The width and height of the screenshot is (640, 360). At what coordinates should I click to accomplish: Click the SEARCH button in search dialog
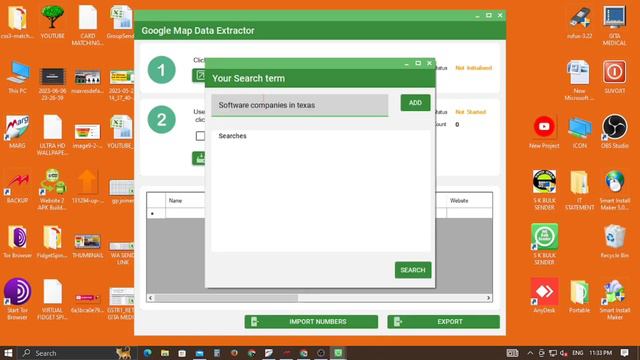click(413, 270)
